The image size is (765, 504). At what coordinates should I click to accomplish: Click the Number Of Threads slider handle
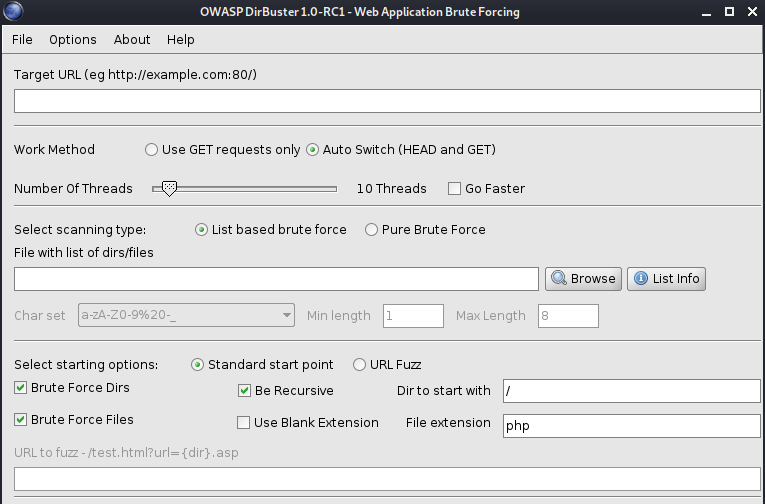click(169, 188)
